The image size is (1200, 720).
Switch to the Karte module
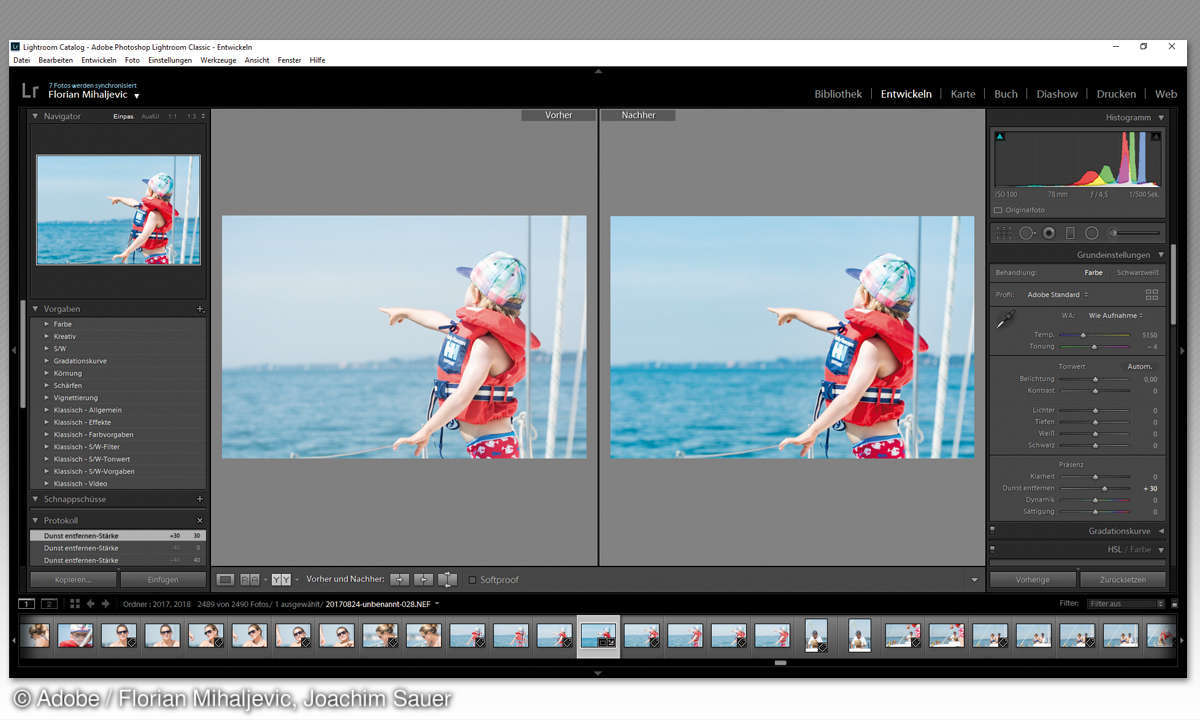pyautogui.click(x=963, y=94)
